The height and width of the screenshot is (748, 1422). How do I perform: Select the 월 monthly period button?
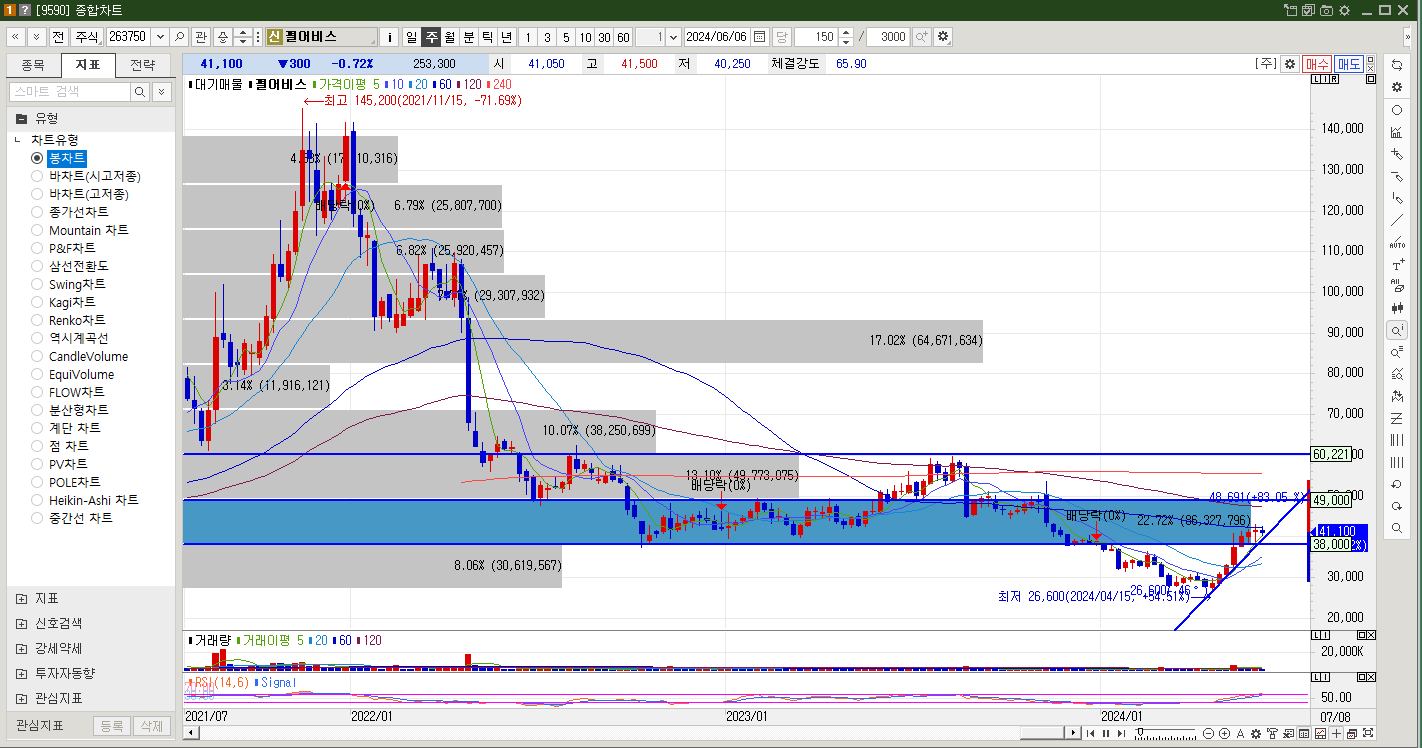pyautogui.click(x=449, y=37)
